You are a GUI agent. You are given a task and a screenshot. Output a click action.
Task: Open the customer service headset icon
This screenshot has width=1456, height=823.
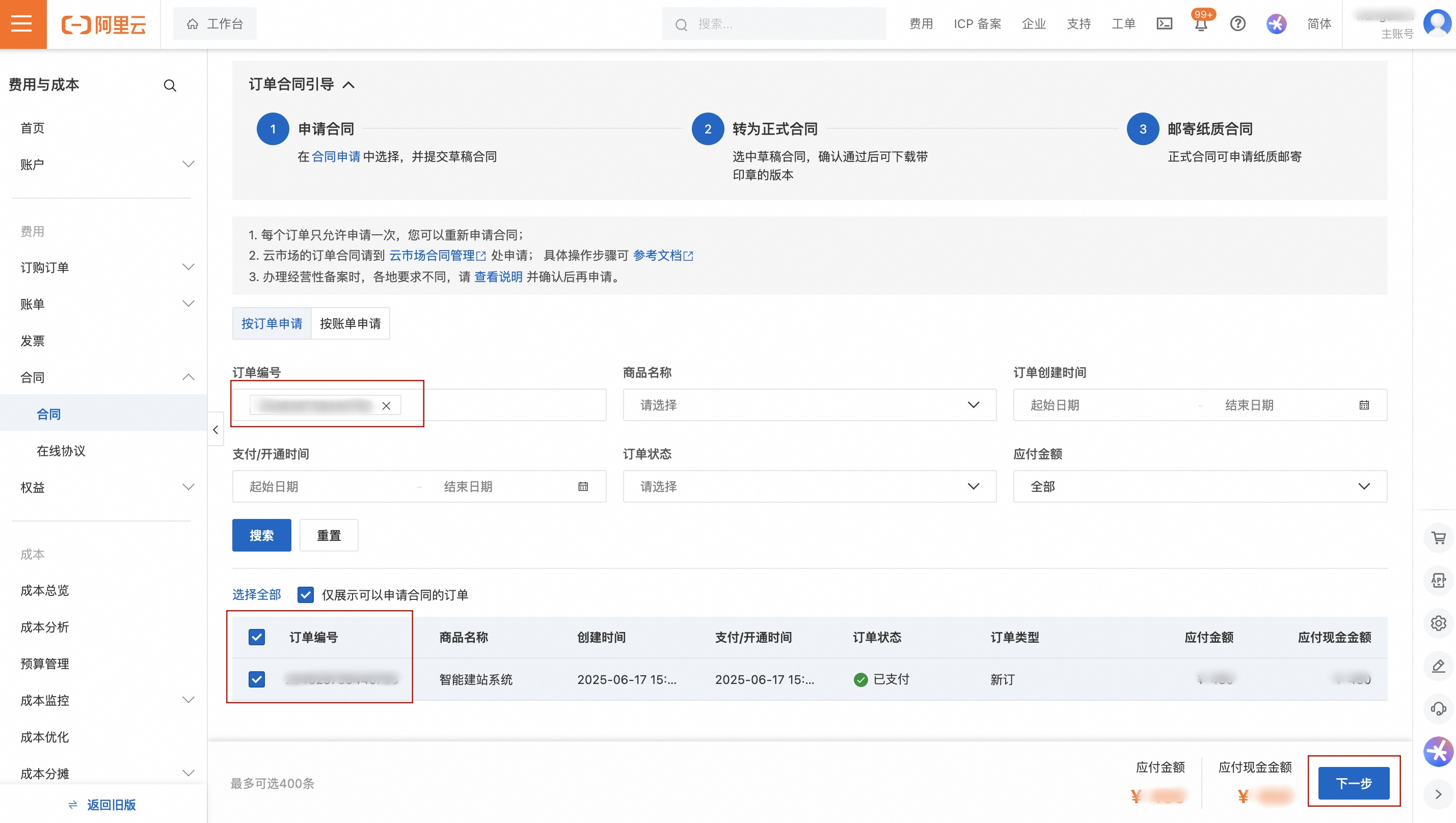point(1438,709)
